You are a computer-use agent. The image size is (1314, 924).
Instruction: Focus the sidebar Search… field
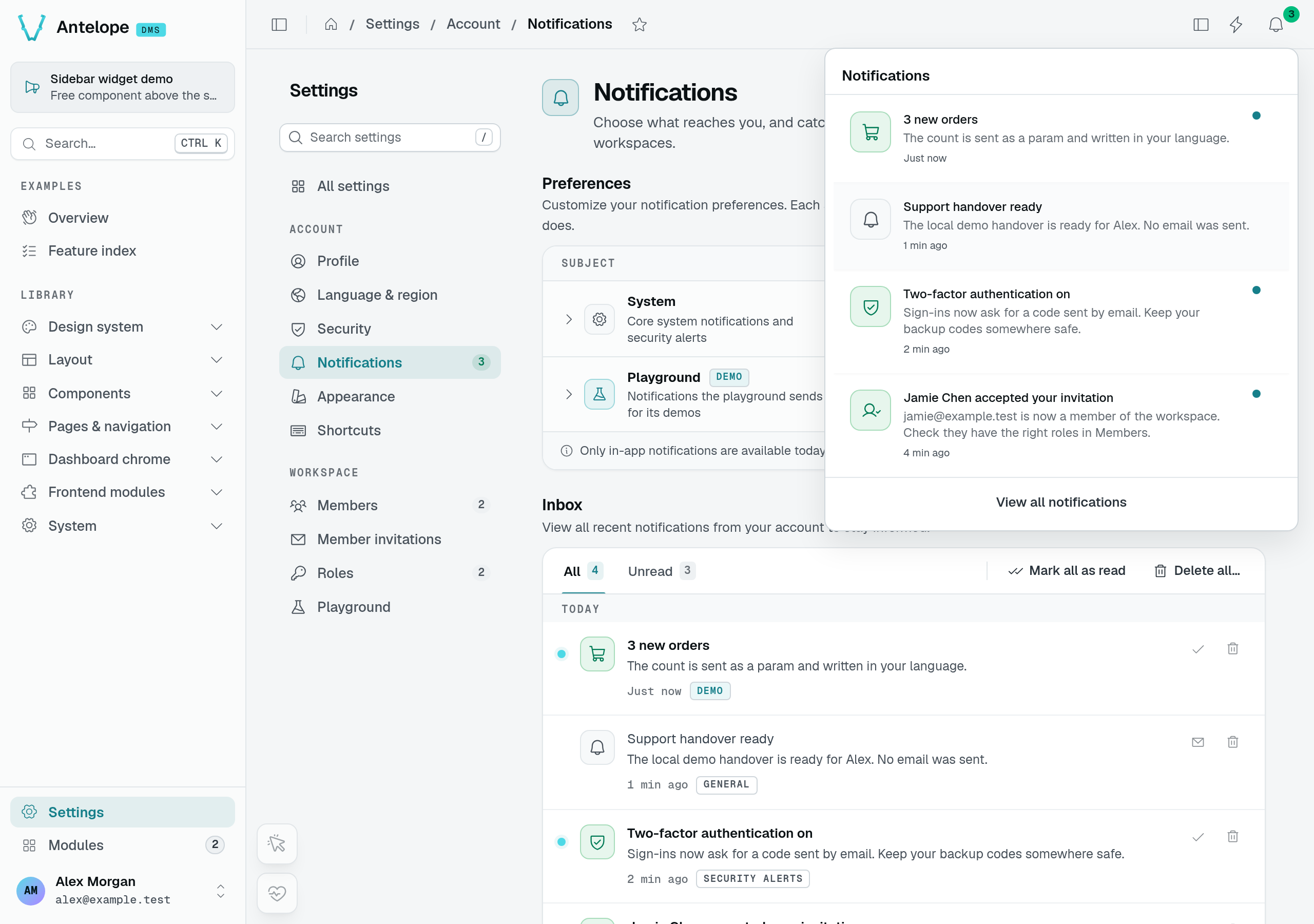pos(123,143)
